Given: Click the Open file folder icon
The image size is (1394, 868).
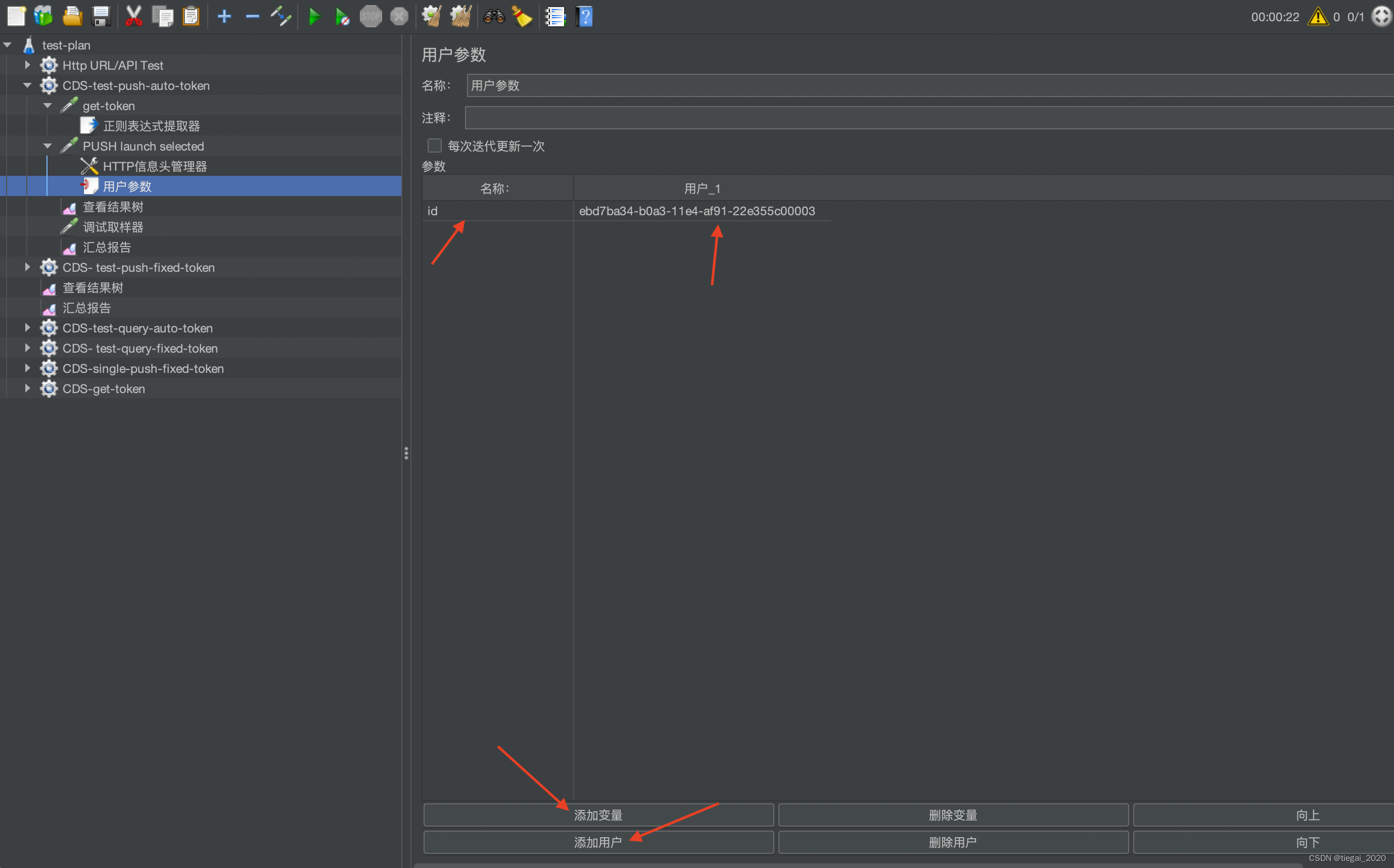Looking at the screenshot, I should (72, 16).
